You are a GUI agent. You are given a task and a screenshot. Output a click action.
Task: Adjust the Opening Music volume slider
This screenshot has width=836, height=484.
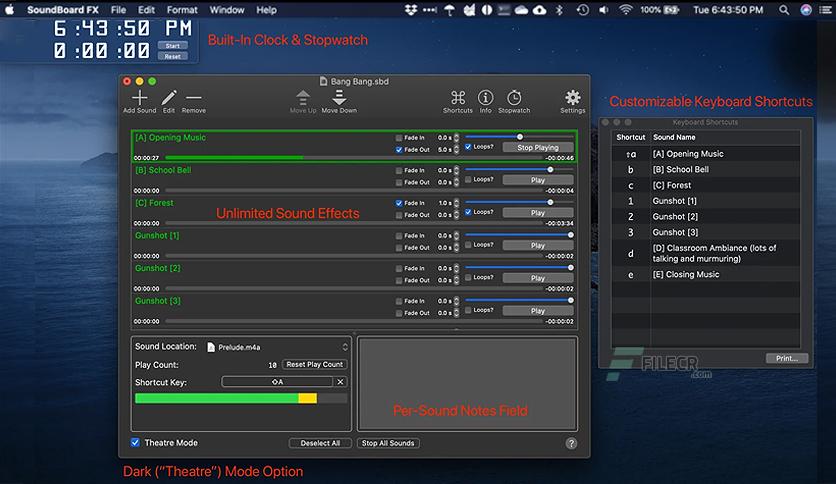coord(519,137)
